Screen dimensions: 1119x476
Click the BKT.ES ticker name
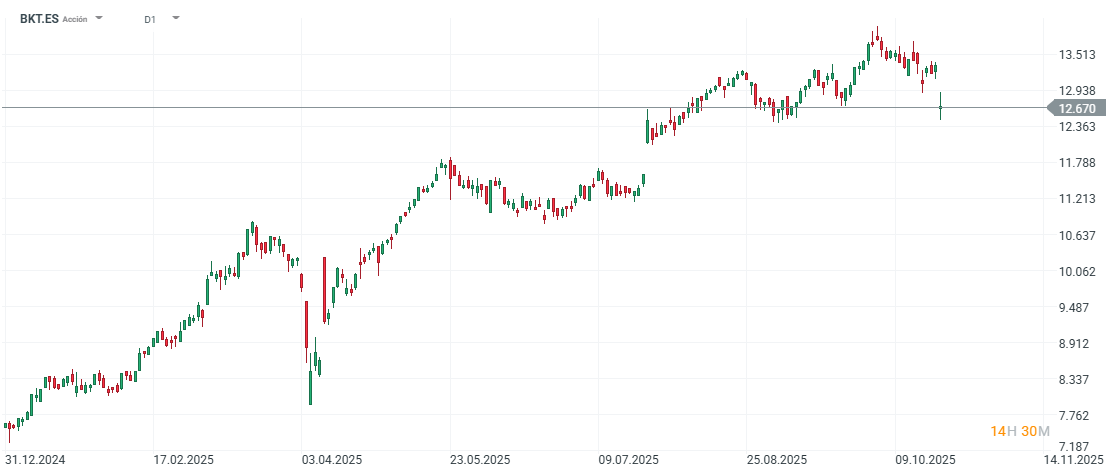tap(39, 18)
